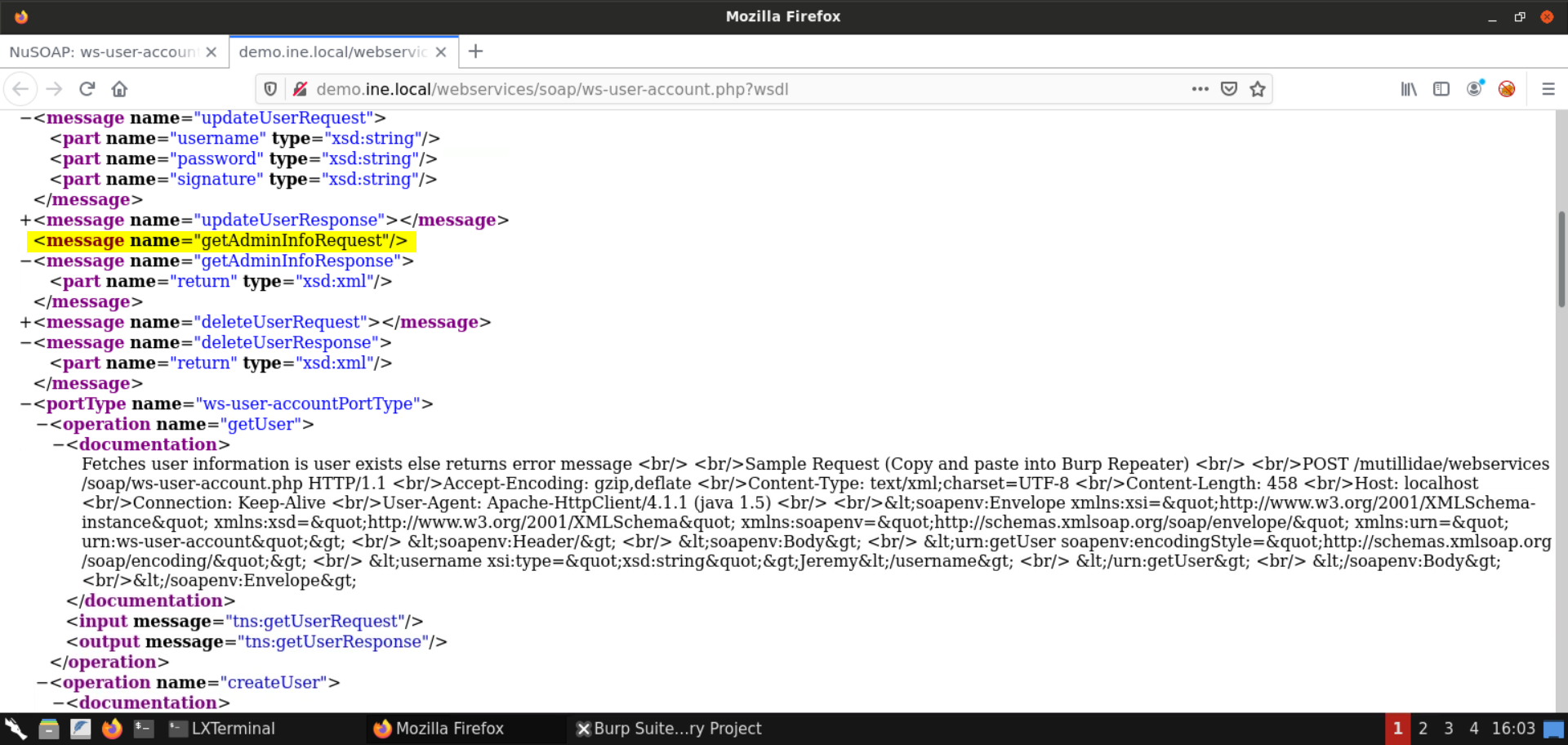Screen dimensions: 1568x745
Task: Open the page actions three-dots menu
Action: click(1200, 89)
